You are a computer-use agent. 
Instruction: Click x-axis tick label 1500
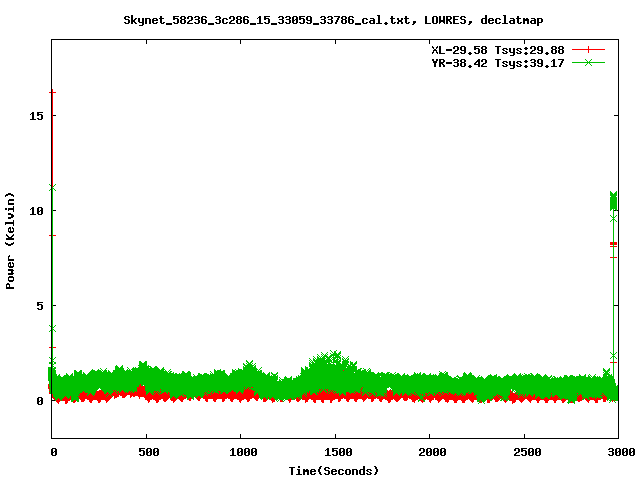point(338,452)
